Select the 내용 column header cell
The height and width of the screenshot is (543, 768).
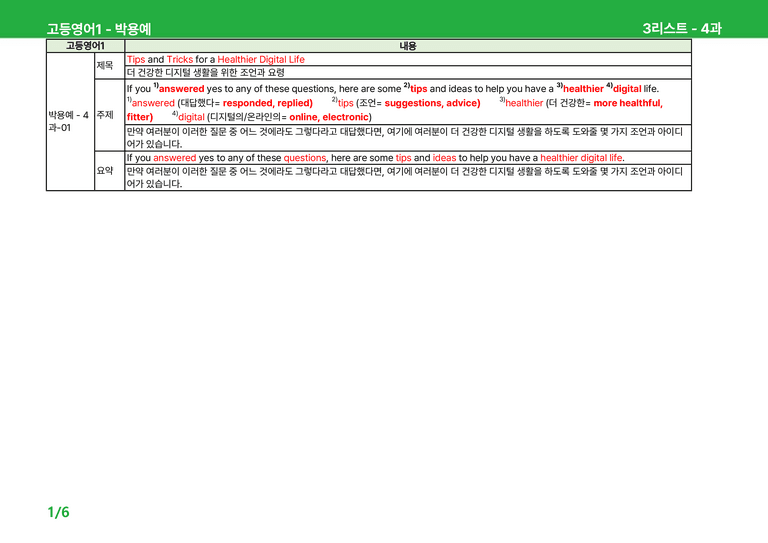pyautogui.click(x=408, y=46)
